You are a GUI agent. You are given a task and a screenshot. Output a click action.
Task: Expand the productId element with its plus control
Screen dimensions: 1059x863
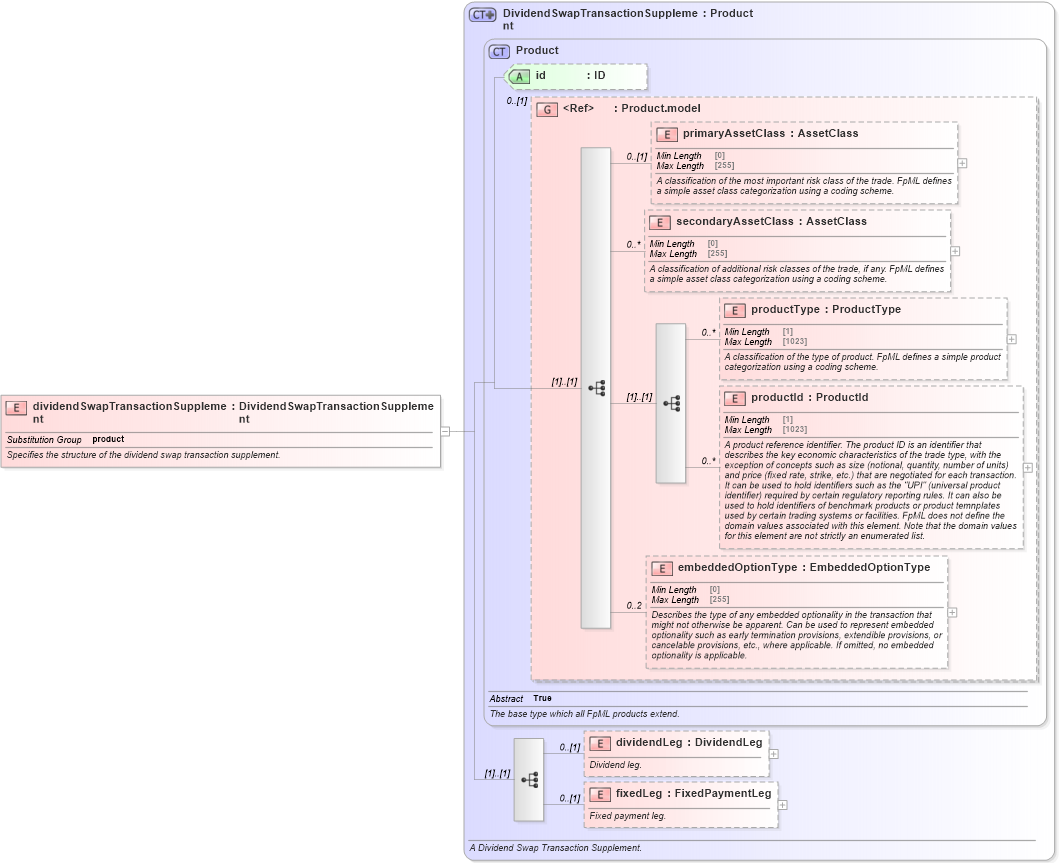click(x=1026, y=466)
